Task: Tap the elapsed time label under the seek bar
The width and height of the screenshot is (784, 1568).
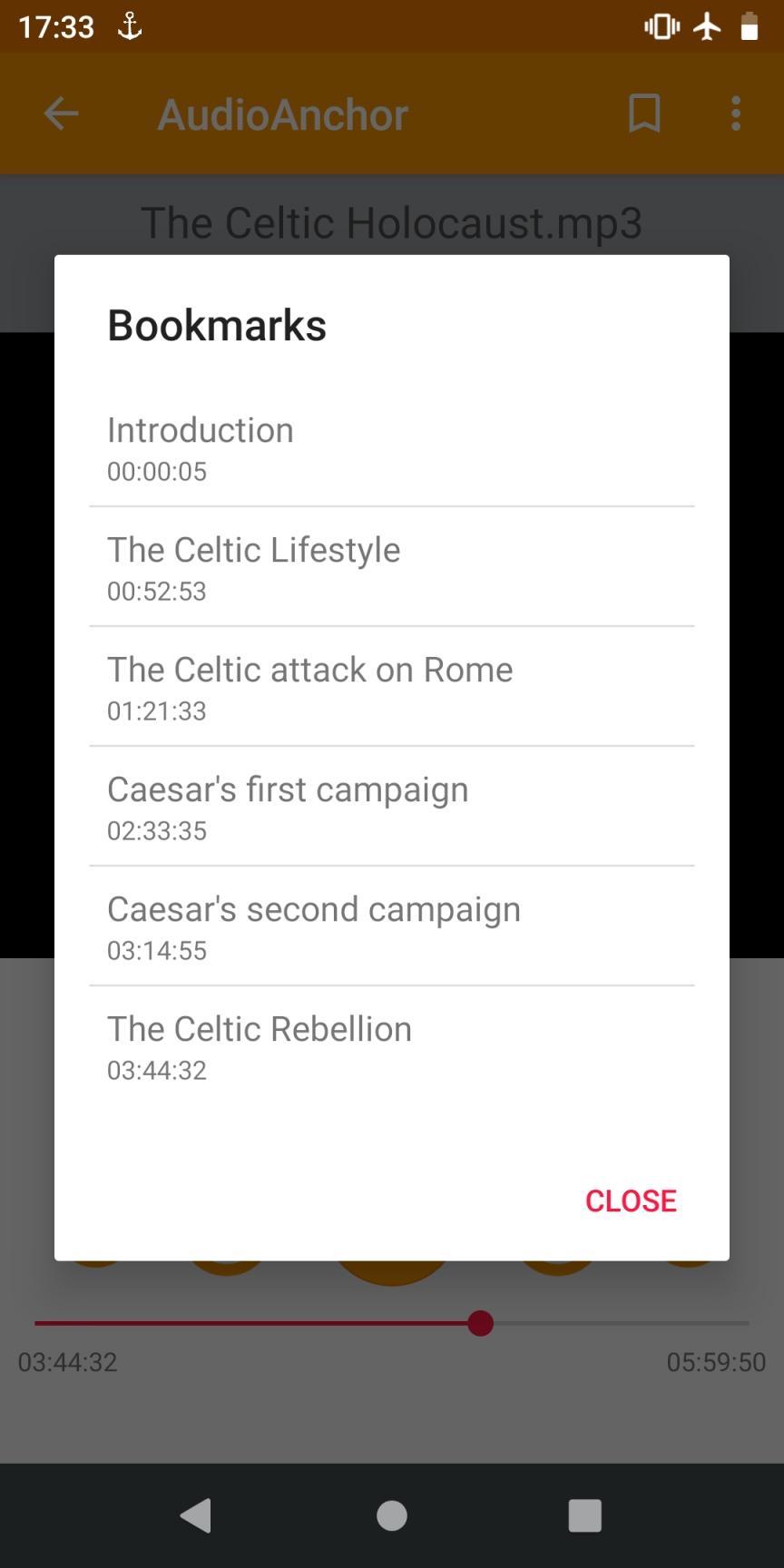Action: coord(68,1362)
